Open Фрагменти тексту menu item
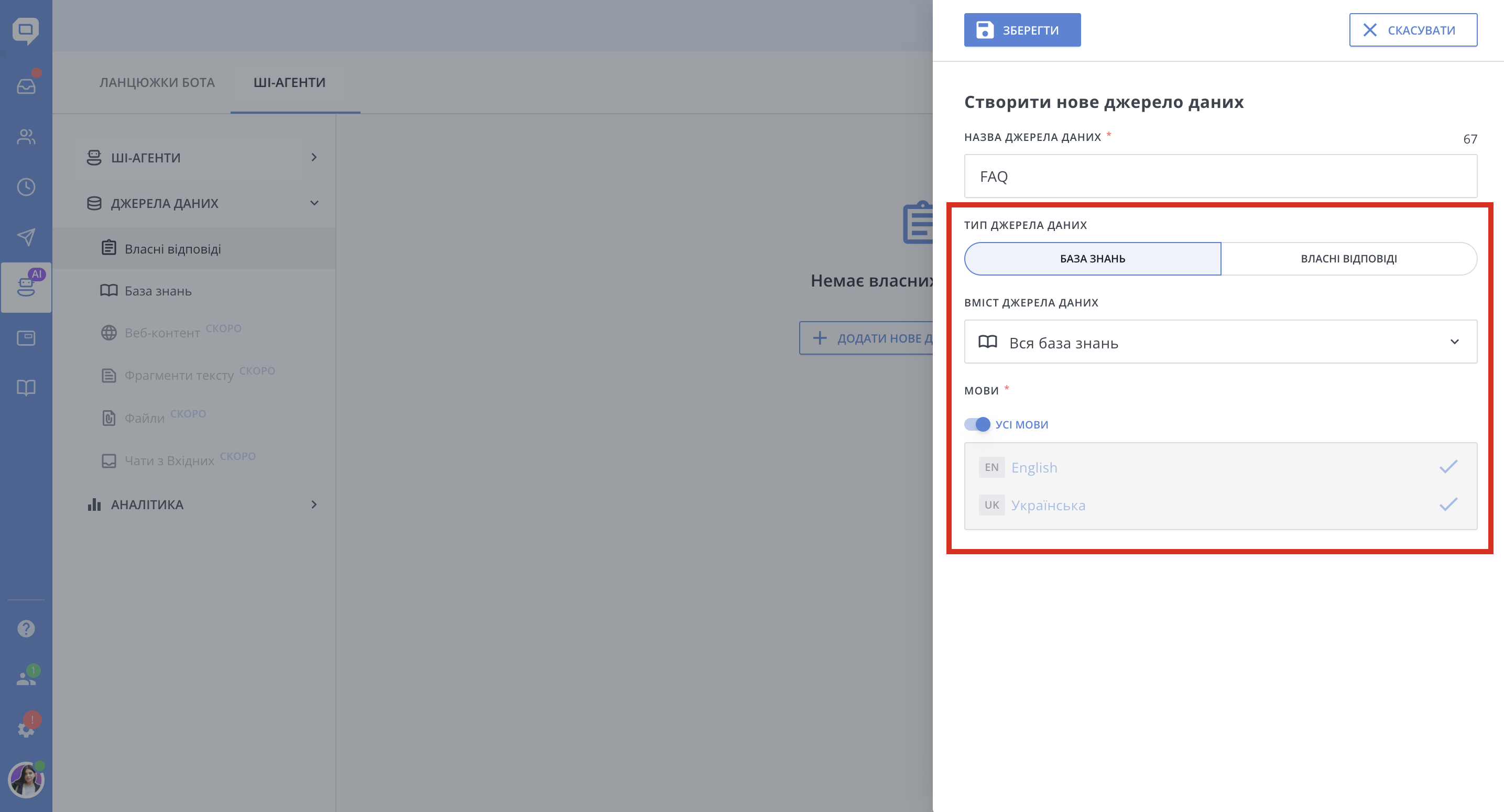 194,375
